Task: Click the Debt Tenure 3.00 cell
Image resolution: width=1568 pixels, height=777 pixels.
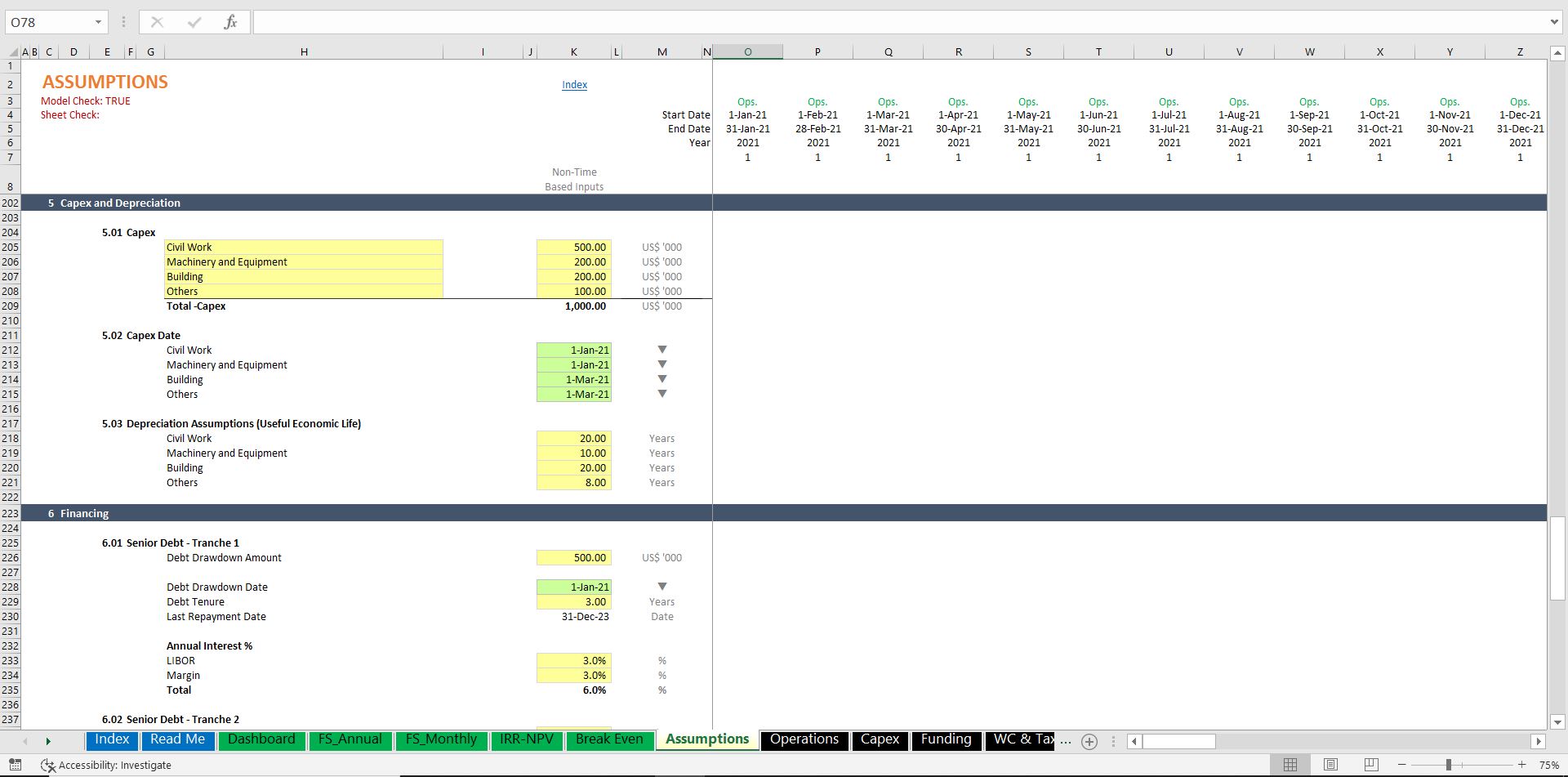Action: coord(573,601)
